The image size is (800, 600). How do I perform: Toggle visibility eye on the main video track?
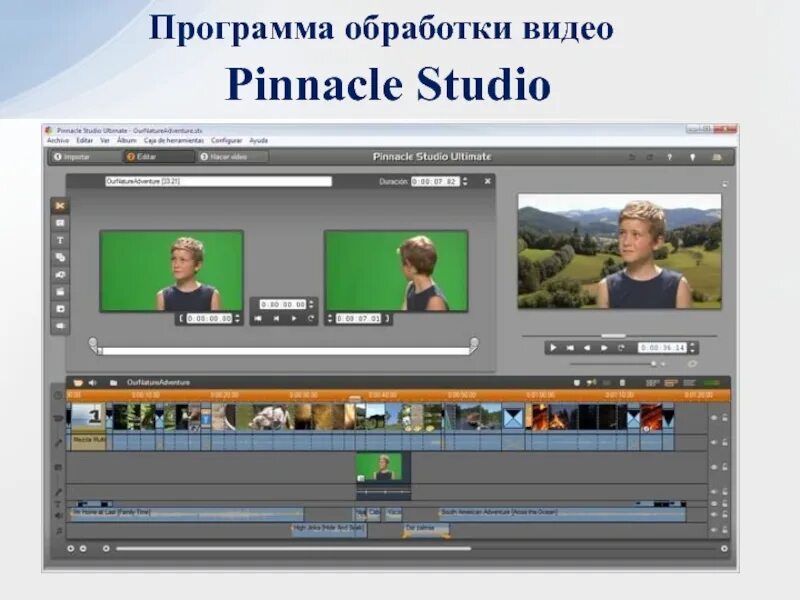[714, 418]
